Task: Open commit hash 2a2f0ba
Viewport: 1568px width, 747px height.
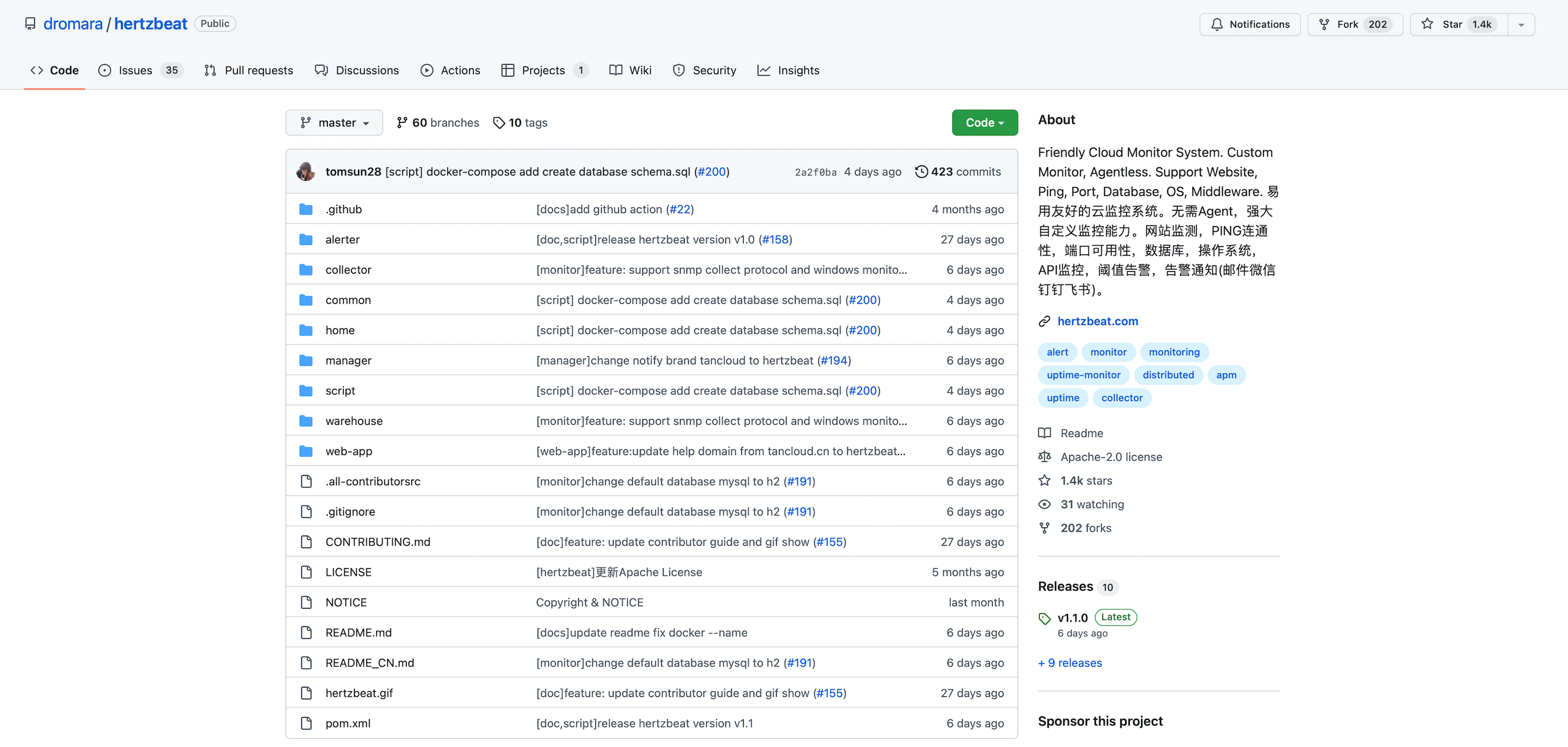Action: point(815,172)
